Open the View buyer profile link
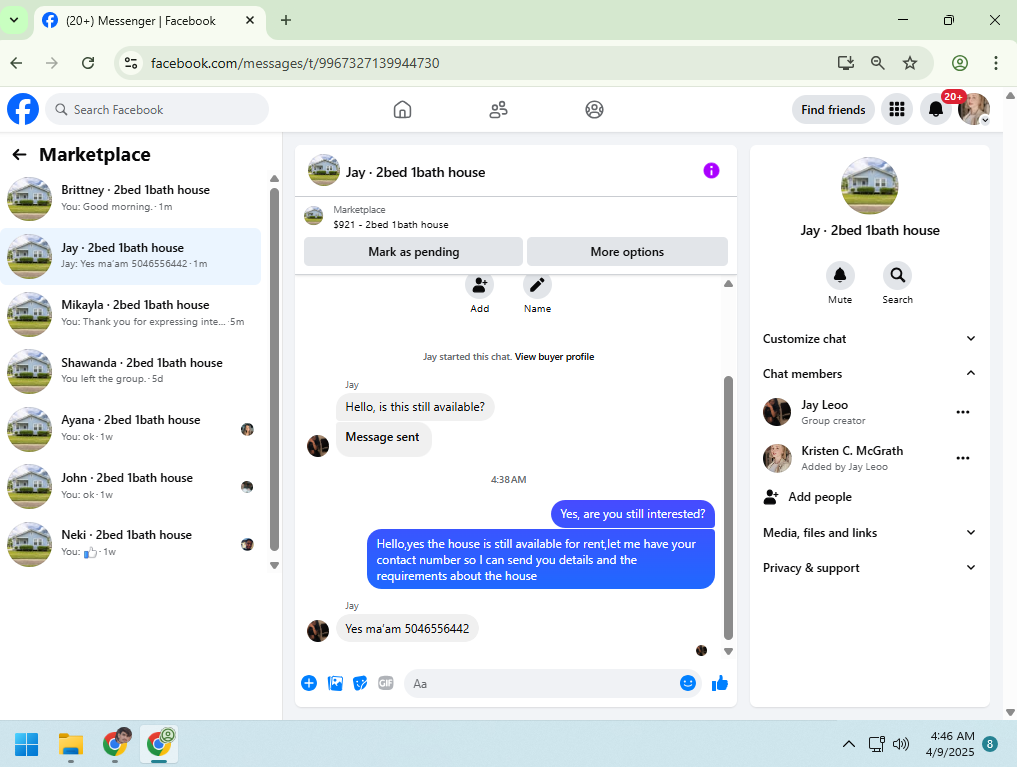Screen dimensions: 1017x767 [554, 357]
